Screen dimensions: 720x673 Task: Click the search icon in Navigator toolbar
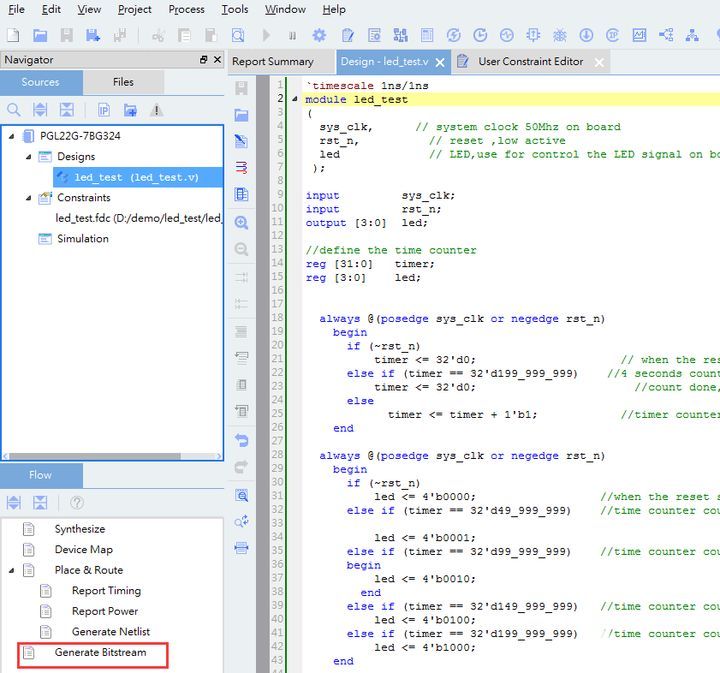click(x=14, y=110)
